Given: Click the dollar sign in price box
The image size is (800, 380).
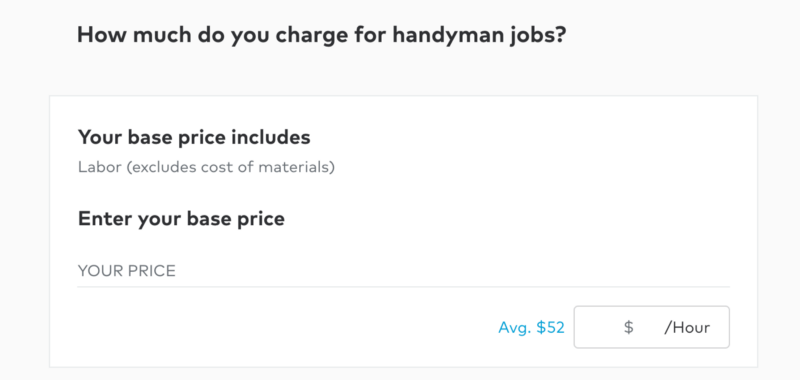Looking at the screenshot, I should point(629,327).
